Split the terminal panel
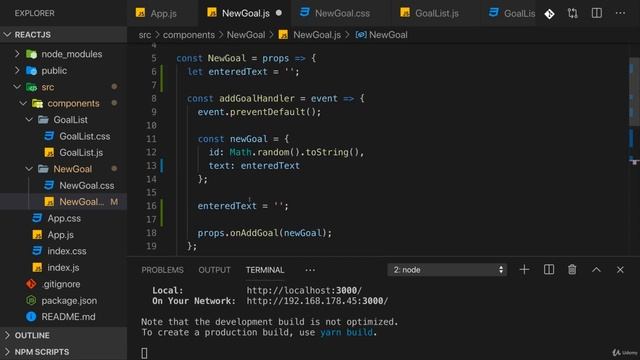The height and width of the screenshot is (360, 640). tap(549, 269)
